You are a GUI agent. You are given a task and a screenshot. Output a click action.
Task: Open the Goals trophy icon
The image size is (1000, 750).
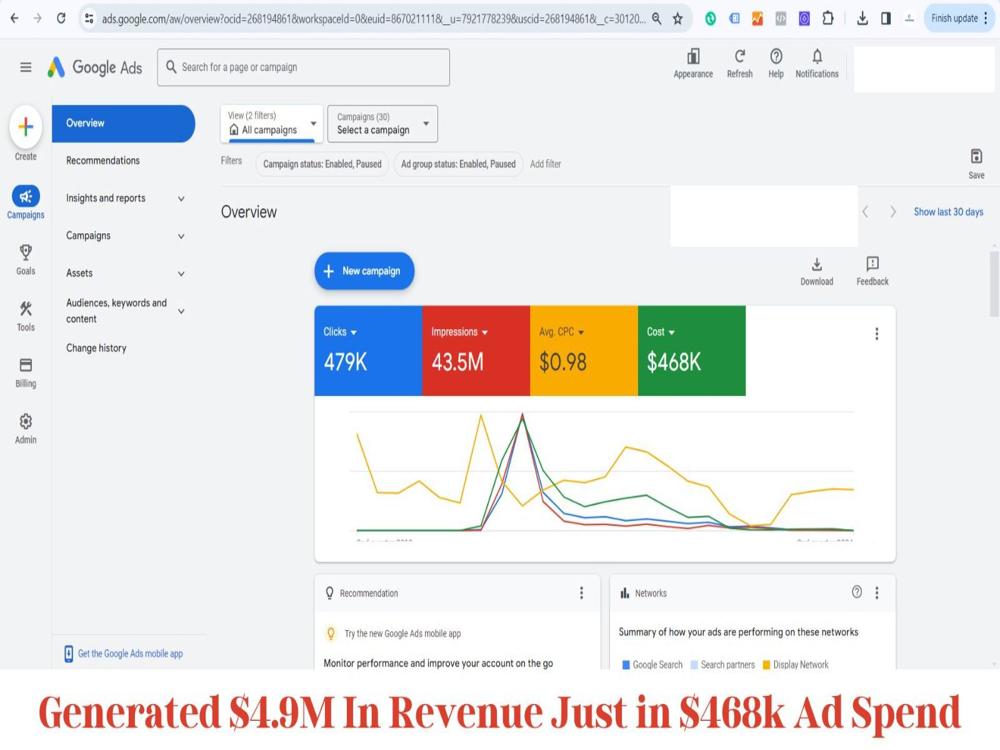26,253
